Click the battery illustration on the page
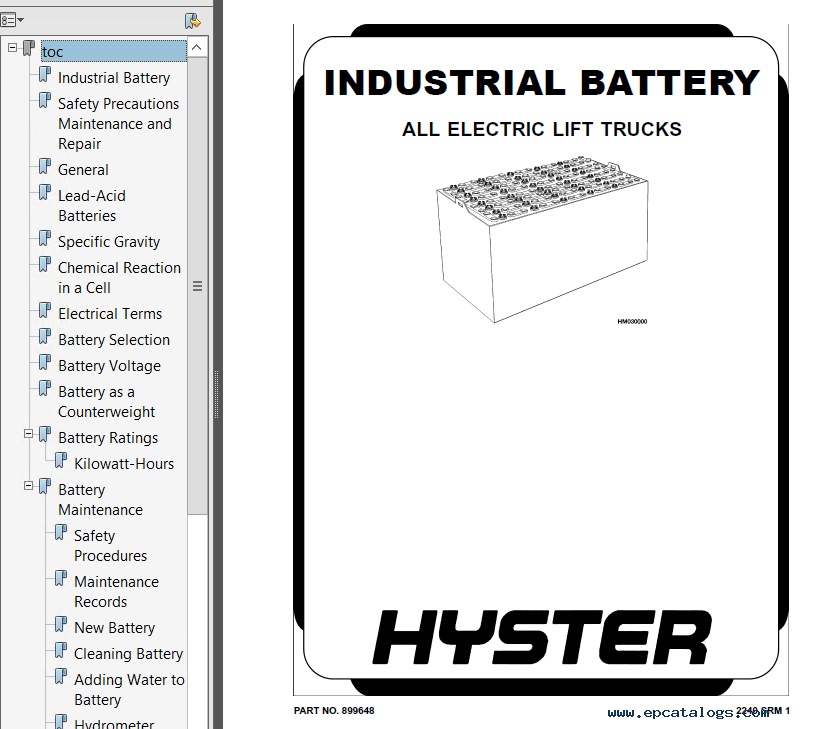820x729 pixels. click(543, 240)
